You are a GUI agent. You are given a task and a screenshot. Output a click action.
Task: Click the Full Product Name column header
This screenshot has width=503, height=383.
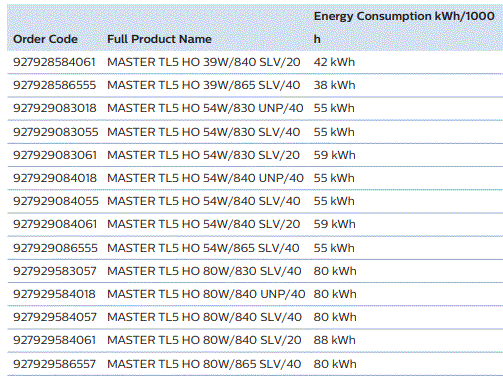point(159,39)
